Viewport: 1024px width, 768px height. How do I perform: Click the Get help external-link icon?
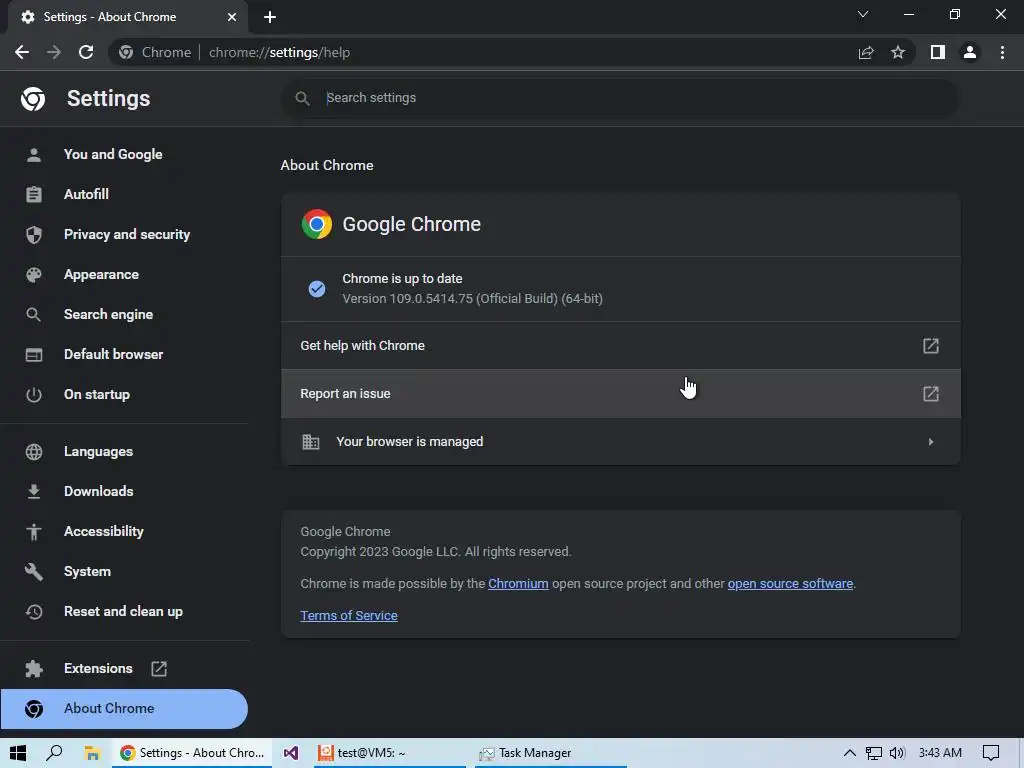tap(931, 345)
